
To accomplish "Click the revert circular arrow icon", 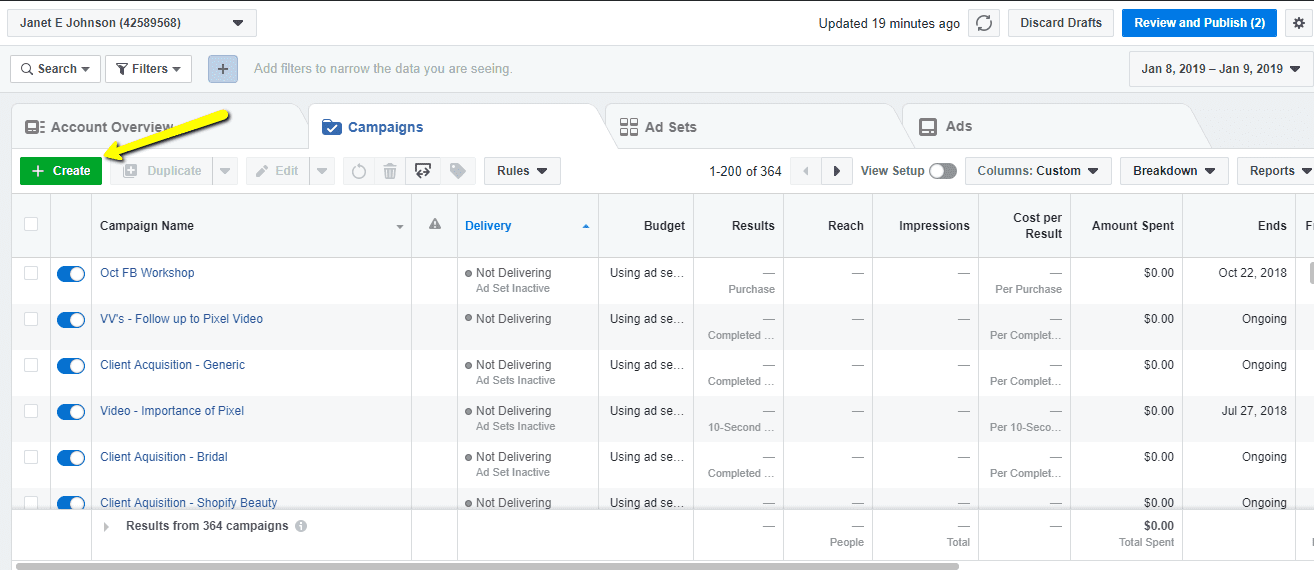I will (358, 171).
